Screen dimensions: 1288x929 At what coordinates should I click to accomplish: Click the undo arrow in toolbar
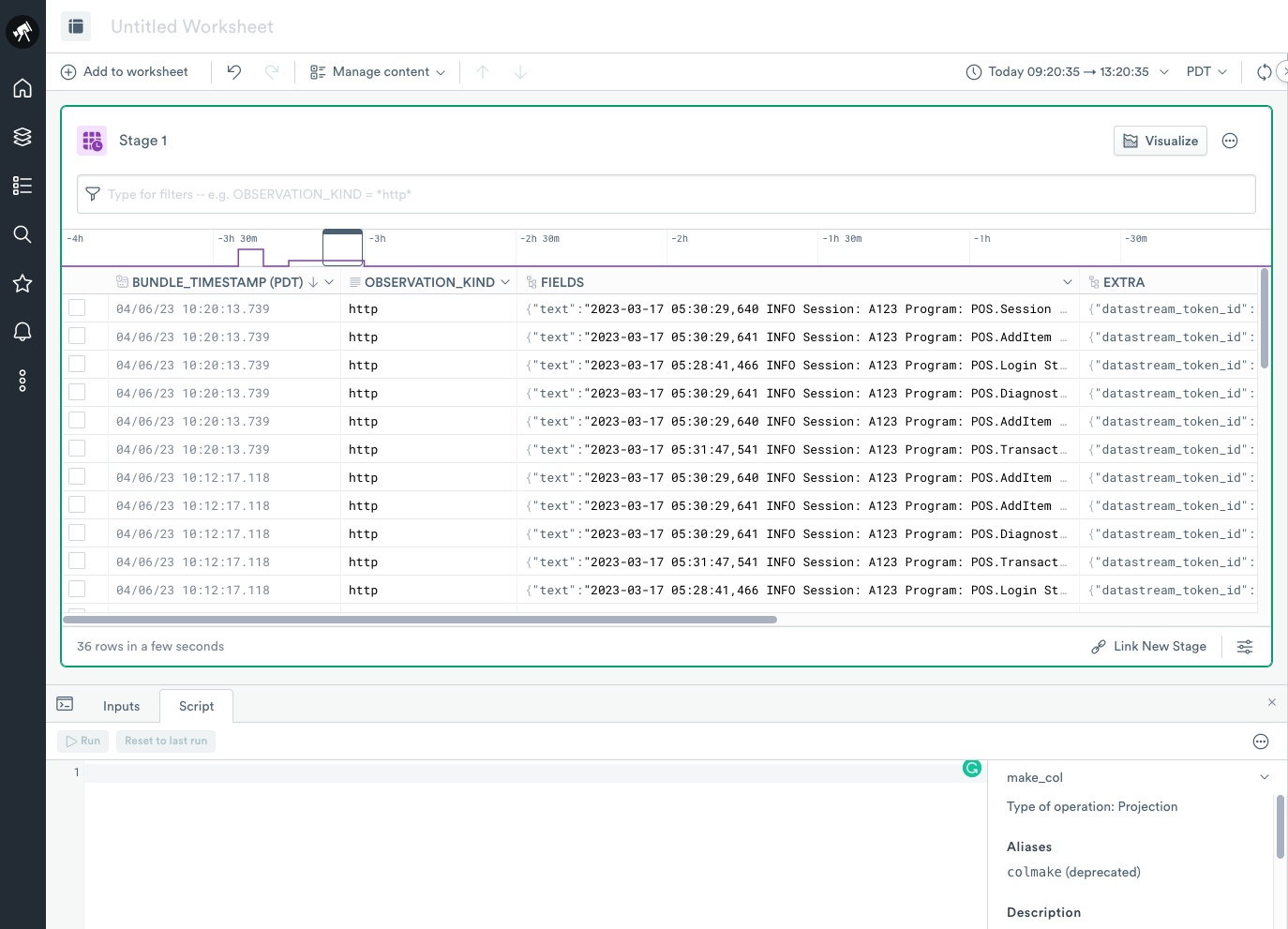234,72
